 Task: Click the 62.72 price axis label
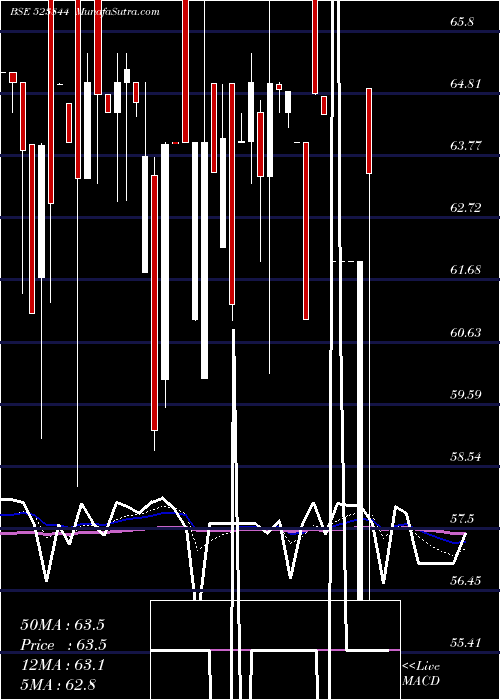466,208
